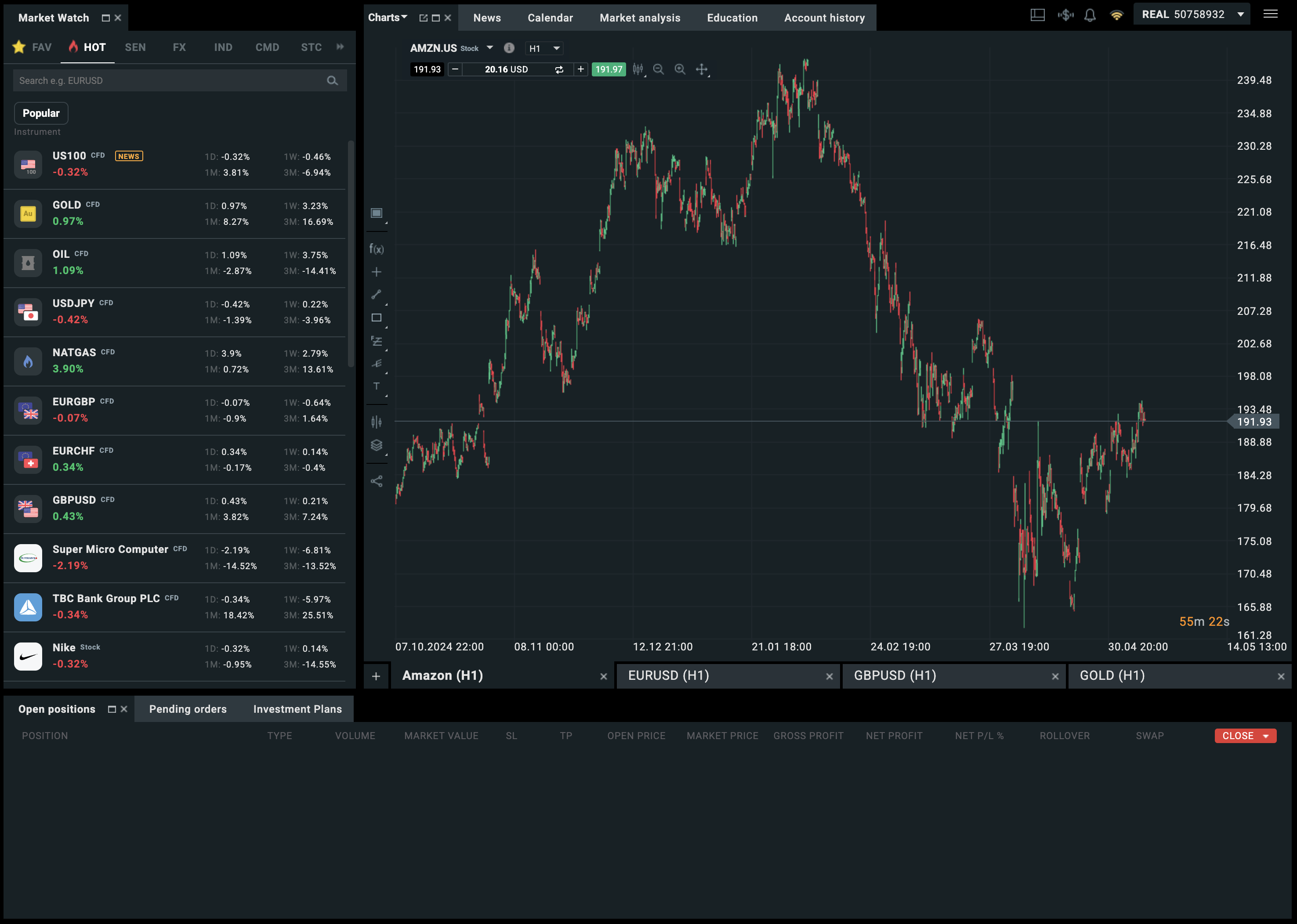Open Pending orders
This screenshot has height=924, width=1297.
(x=188, y=709)
